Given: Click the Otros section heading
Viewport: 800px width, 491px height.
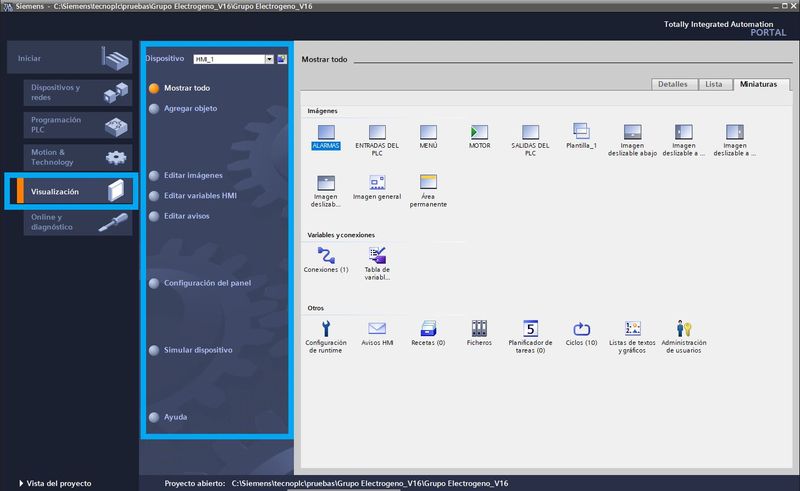Looking at the screenshot, I should (315, 308).
